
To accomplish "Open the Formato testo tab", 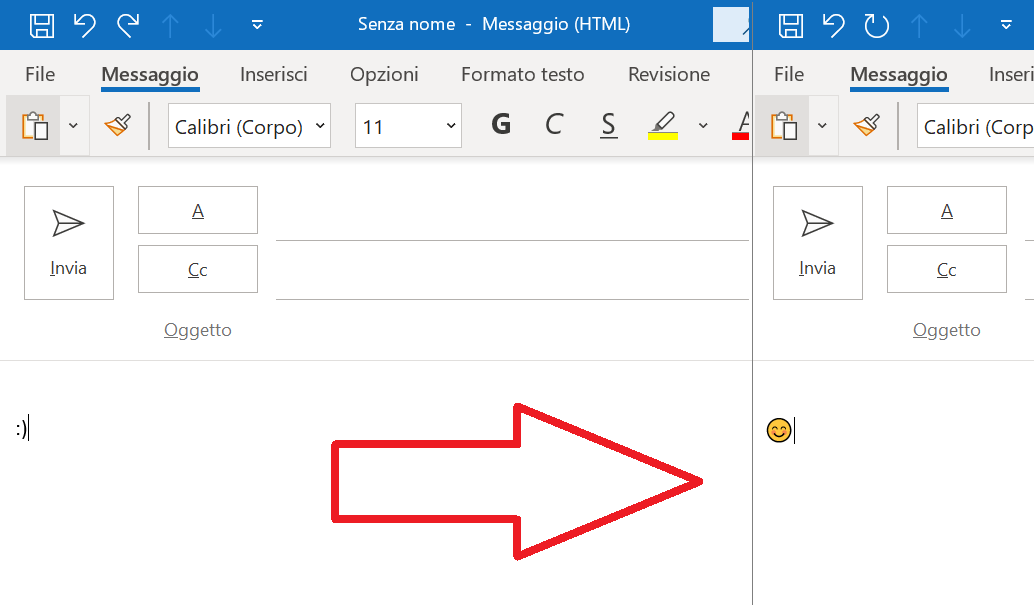I will (x=522, y=75).
